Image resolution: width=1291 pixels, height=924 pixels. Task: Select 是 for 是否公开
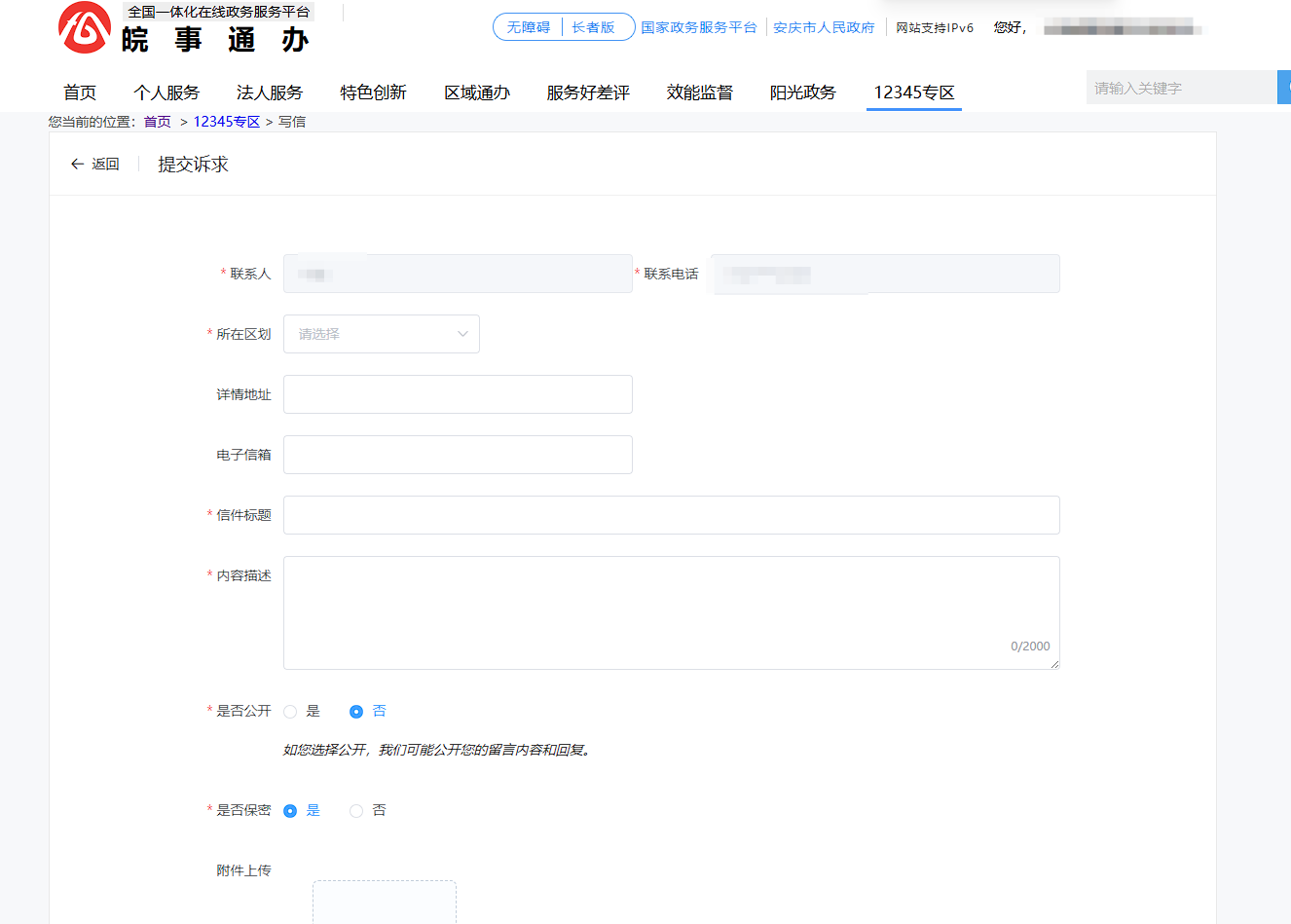[x=290, y=711]
